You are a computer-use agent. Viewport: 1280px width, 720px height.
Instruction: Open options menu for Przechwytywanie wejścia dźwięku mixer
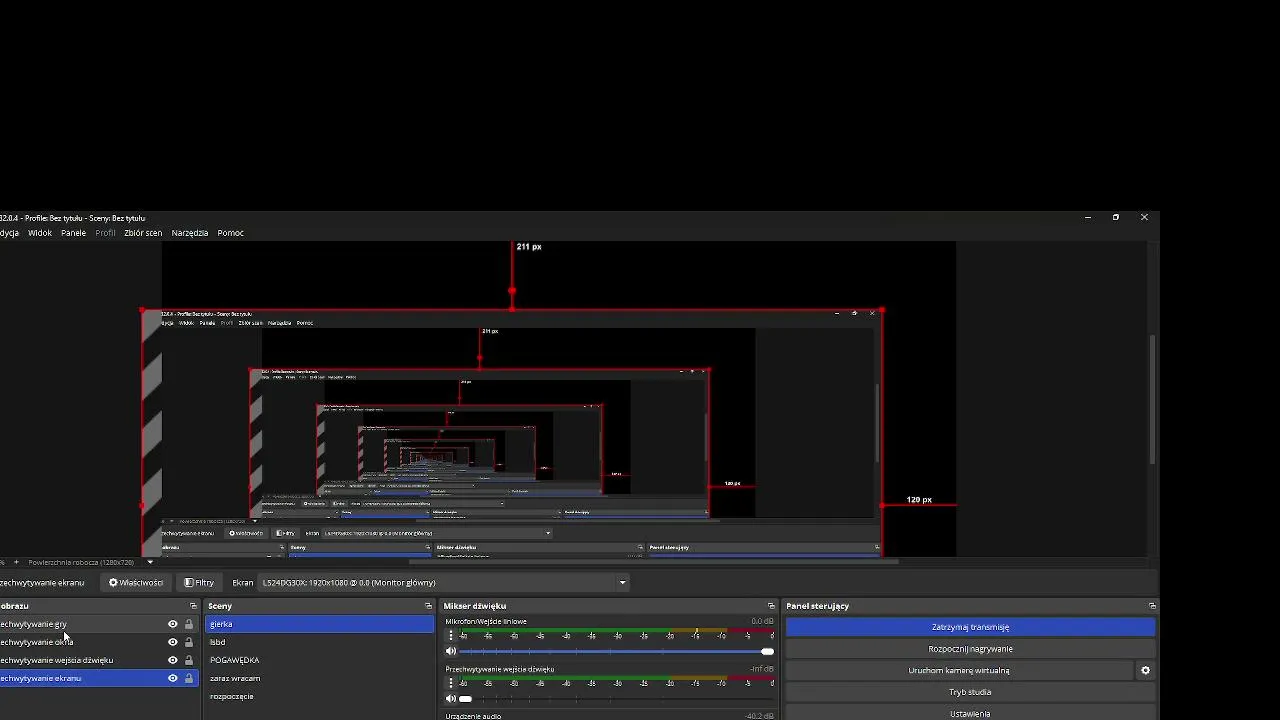coord(451,683)
